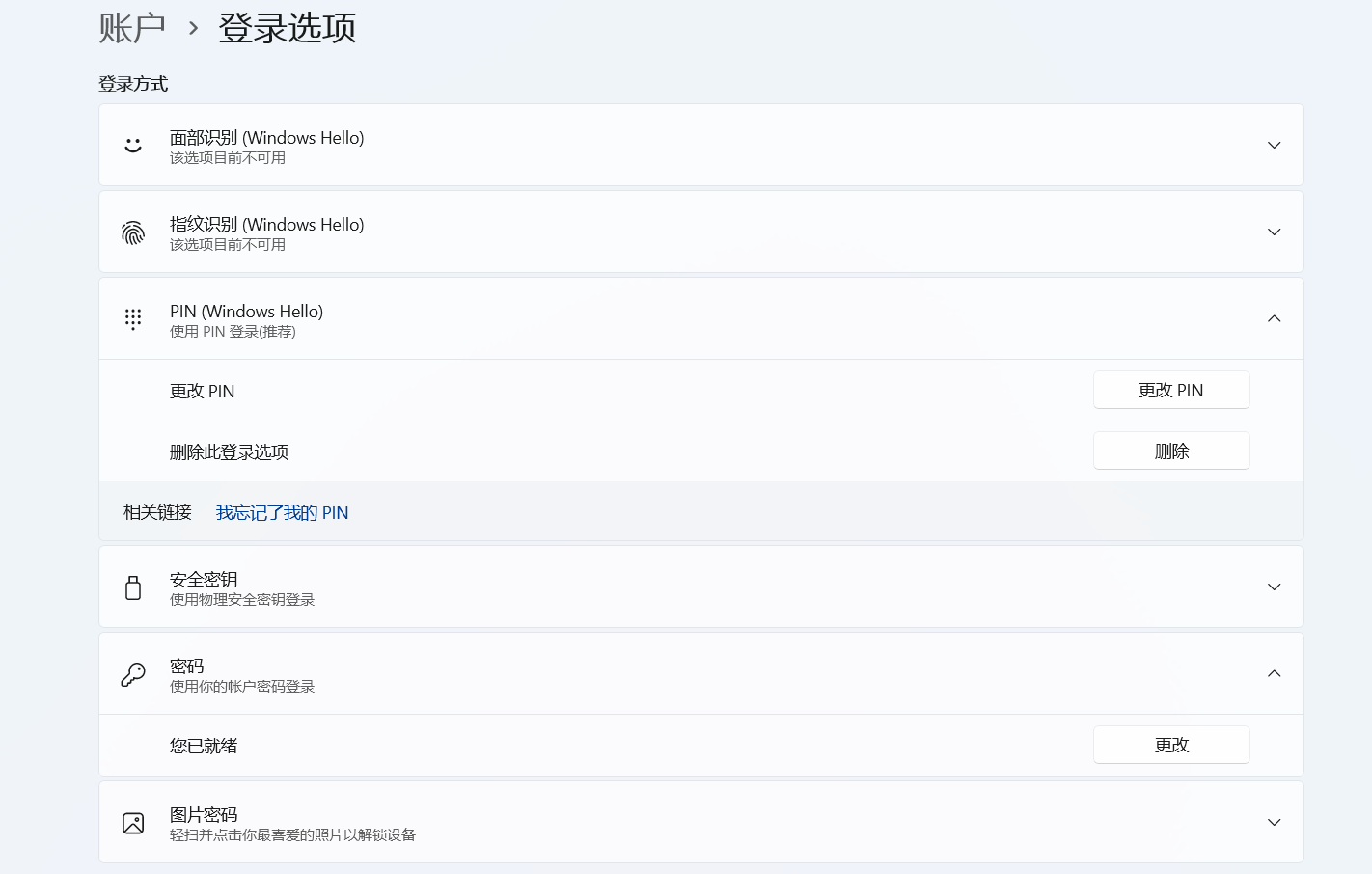Image resolution: width=1372 pixels, height=874 pixels.
Task: Click the 使用 PIN 登录(推荐) subtitle
Action: pos(233,332)
